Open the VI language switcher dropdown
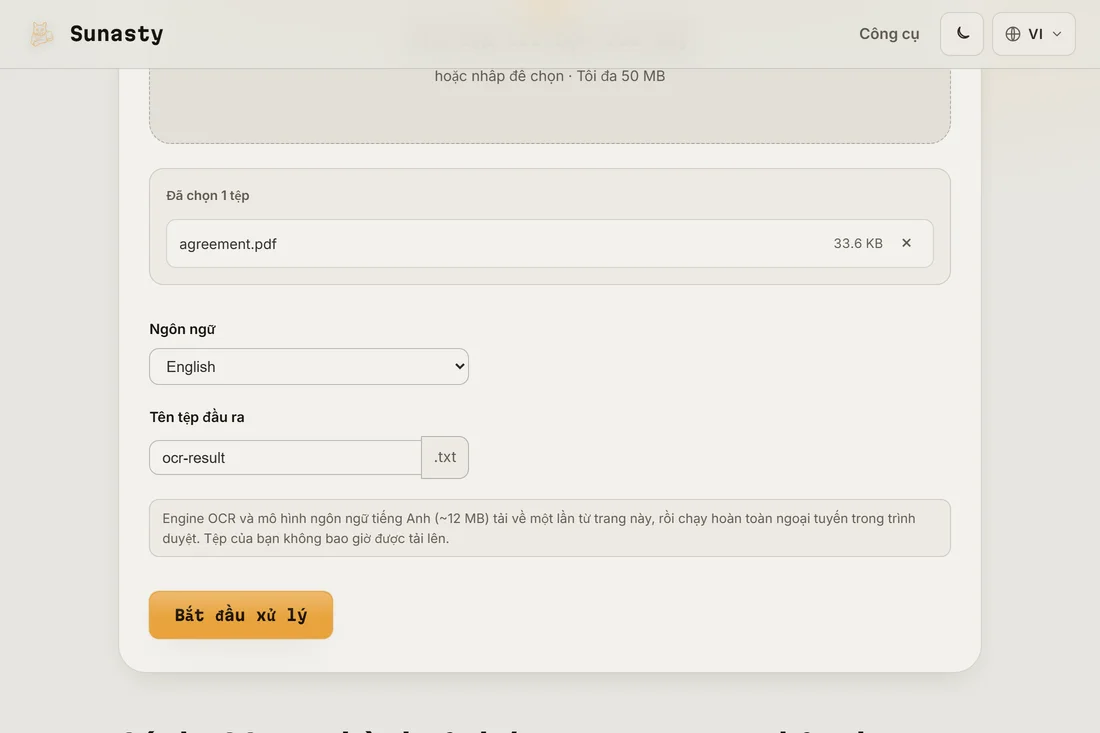 pyautogui.click(x=1033, y=34)
